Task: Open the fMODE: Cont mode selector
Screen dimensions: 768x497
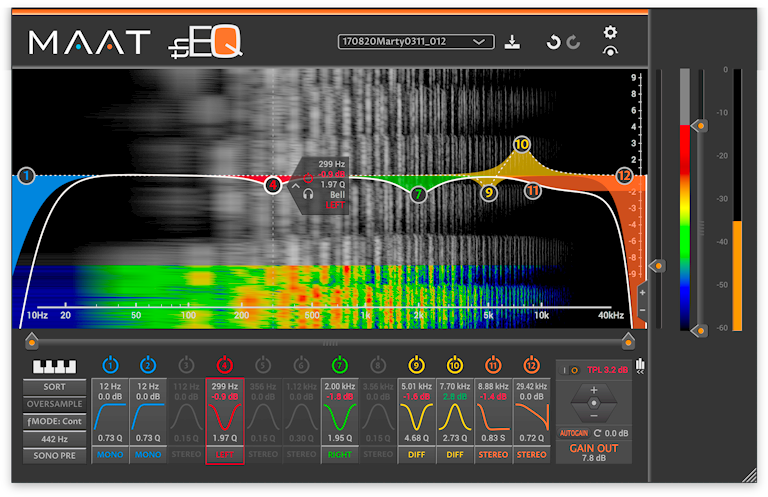Action: (x=56, y=421)
